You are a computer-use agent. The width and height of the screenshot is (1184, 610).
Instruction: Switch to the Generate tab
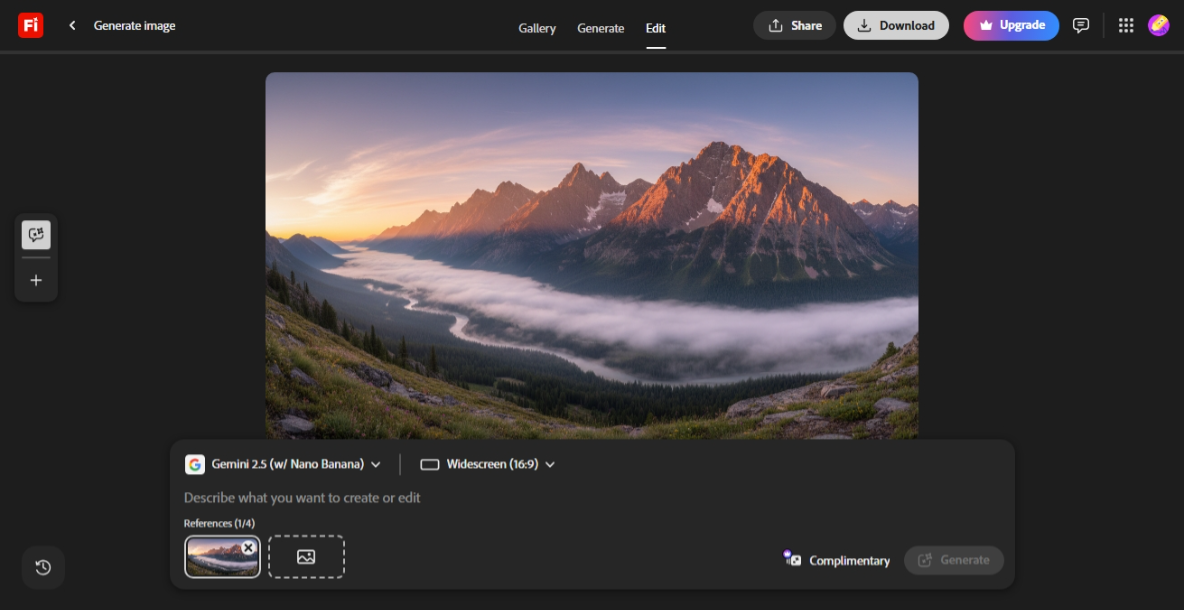600,28
